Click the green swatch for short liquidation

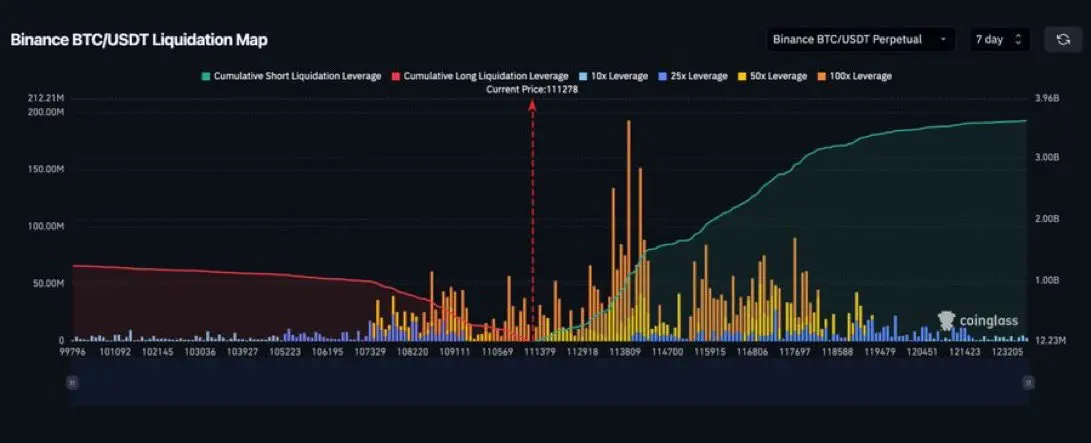[x=206, y=76]
